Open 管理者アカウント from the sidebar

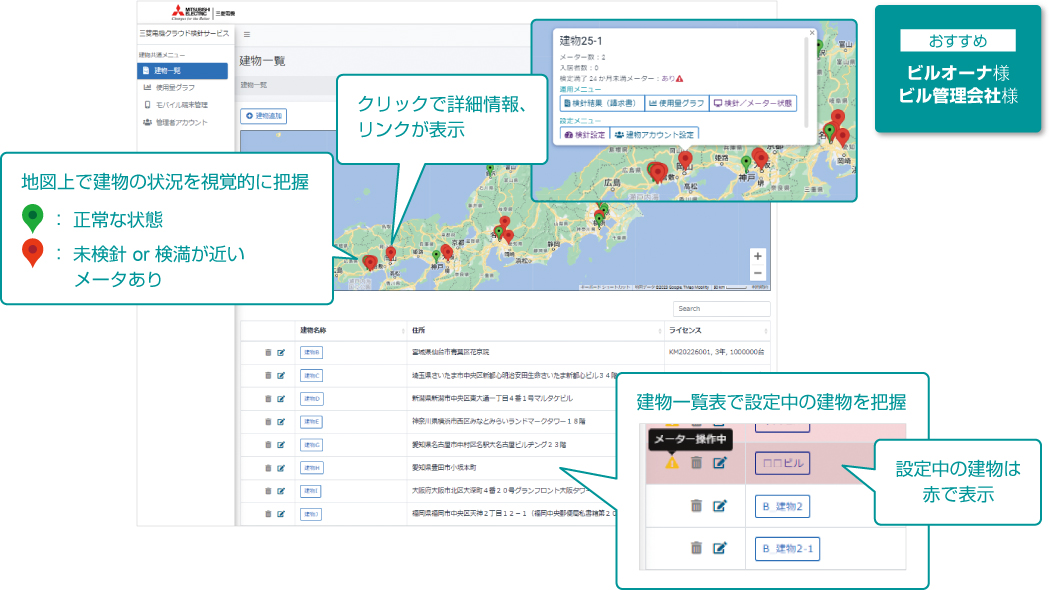click(181, 122)
